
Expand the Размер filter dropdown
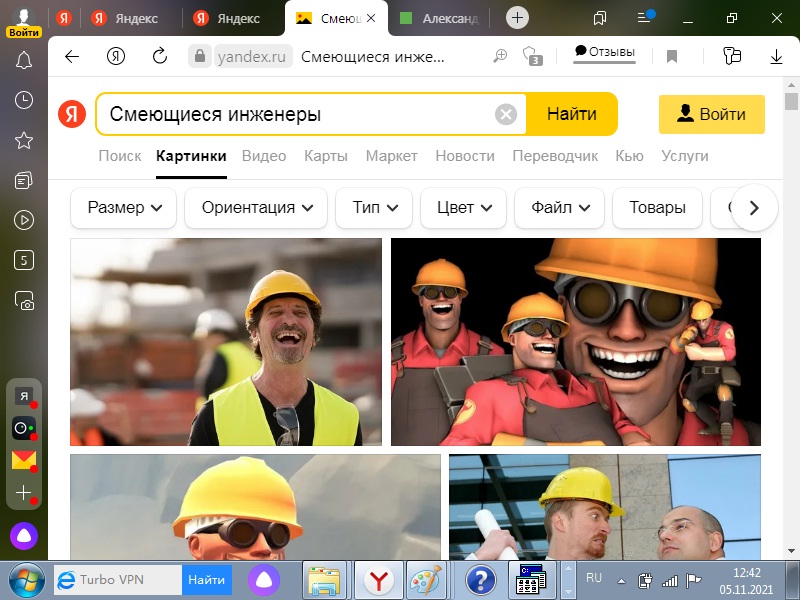pos(123,208)
